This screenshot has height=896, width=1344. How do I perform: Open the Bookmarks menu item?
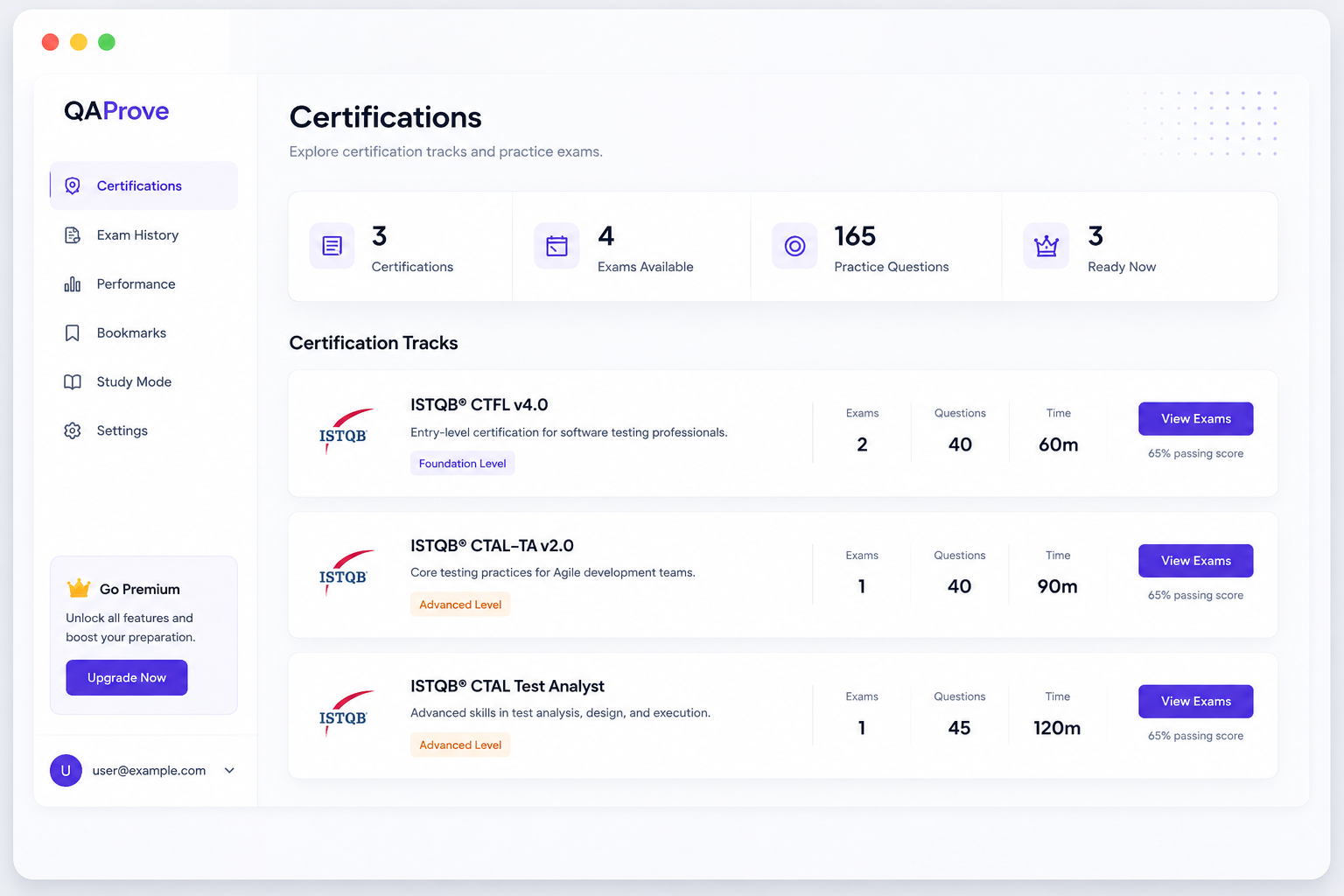coord(143,332)
